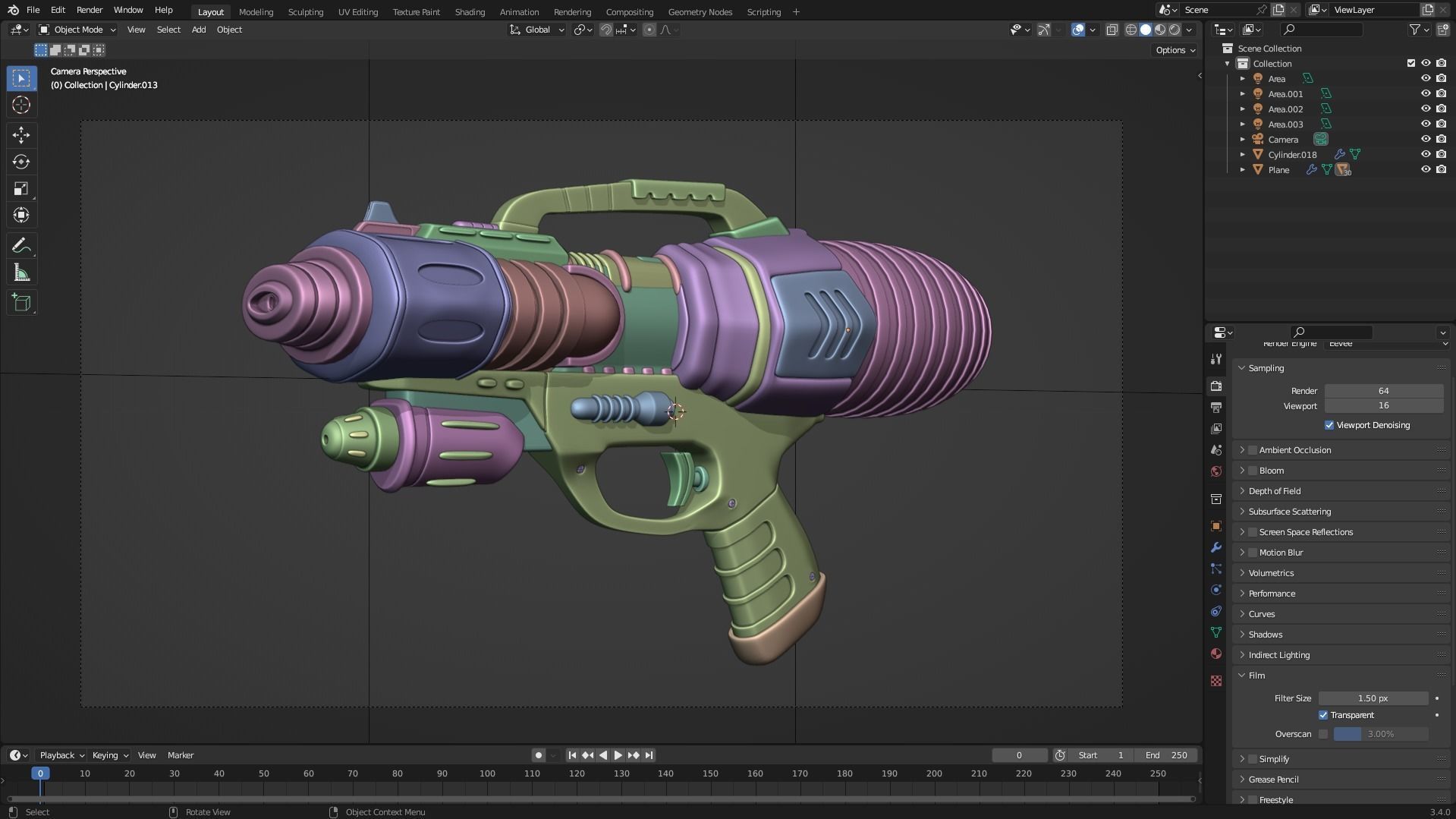Open the Output properties tab
Screen dimensions: 1456x819
point(1216,407)
